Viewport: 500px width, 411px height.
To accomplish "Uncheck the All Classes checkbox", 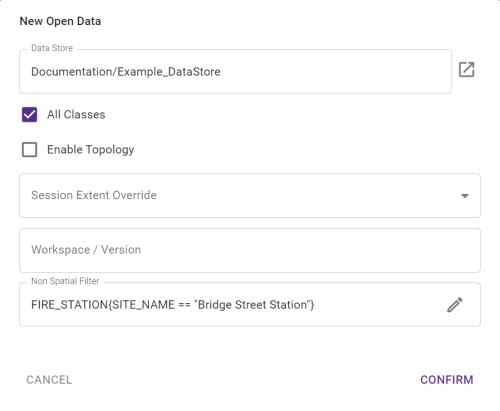I will [x=29, y=115].
